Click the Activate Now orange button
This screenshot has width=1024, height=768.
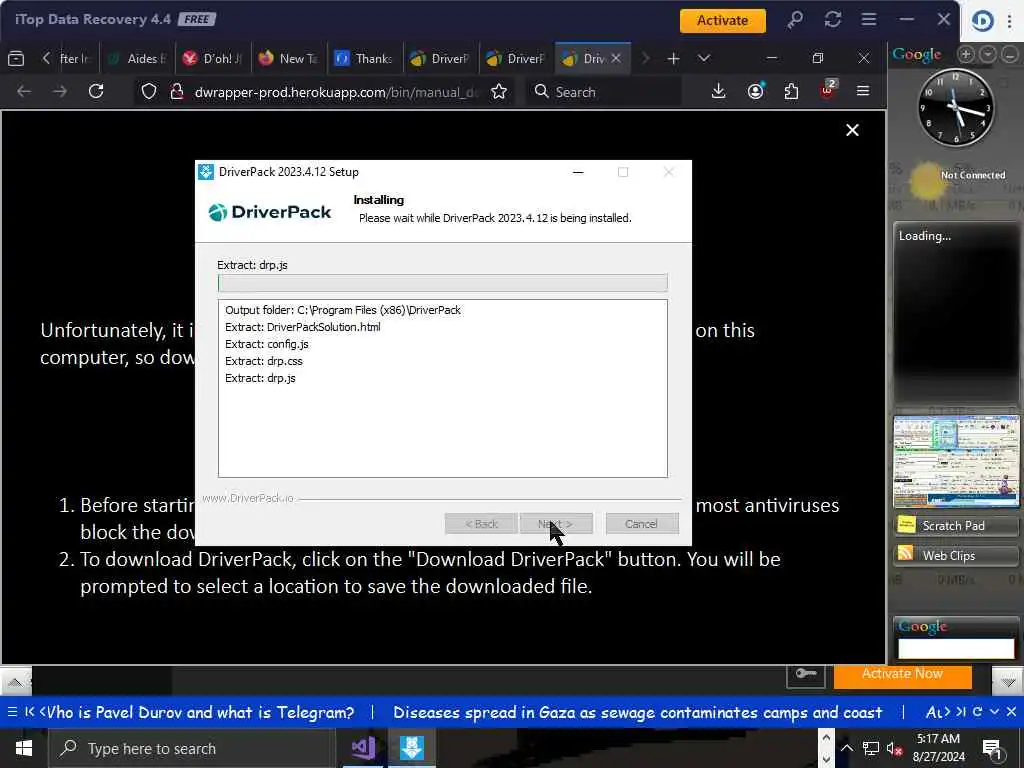[903, 674]
